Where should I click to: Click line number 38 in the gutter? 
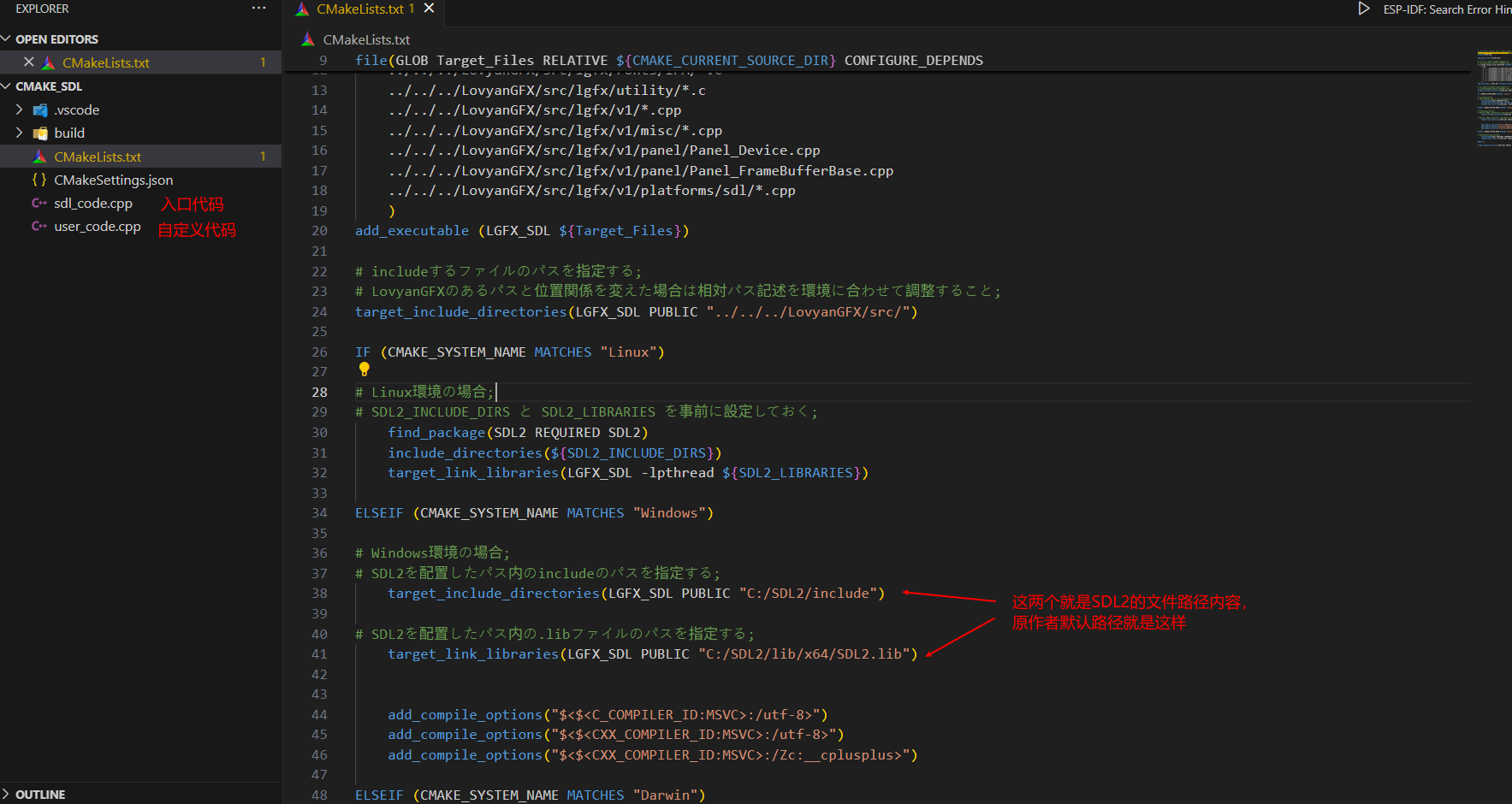coord(319,594)
